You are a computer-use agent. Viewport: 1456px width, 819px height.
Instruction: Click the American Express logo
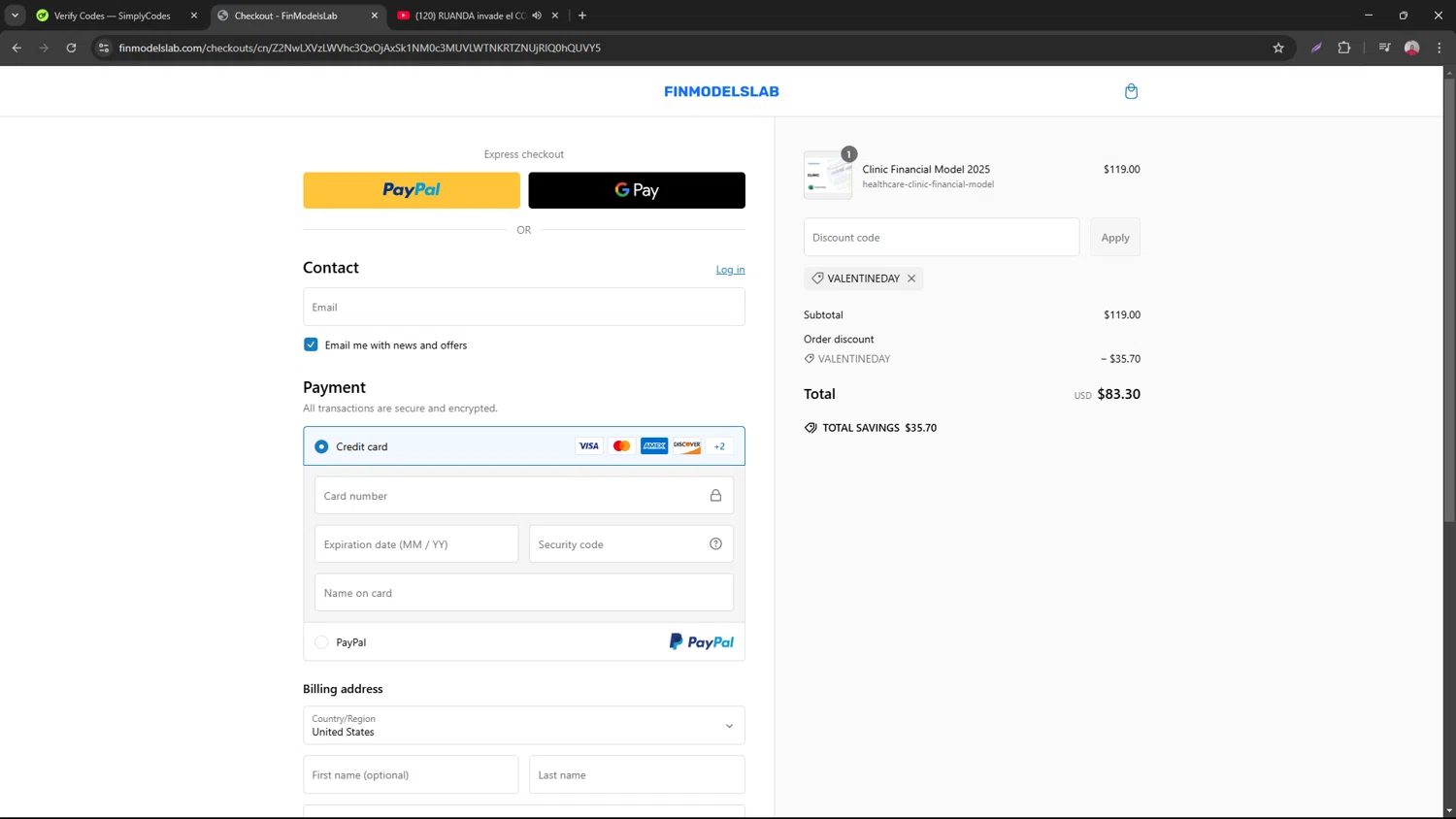[x=654, y=446]
